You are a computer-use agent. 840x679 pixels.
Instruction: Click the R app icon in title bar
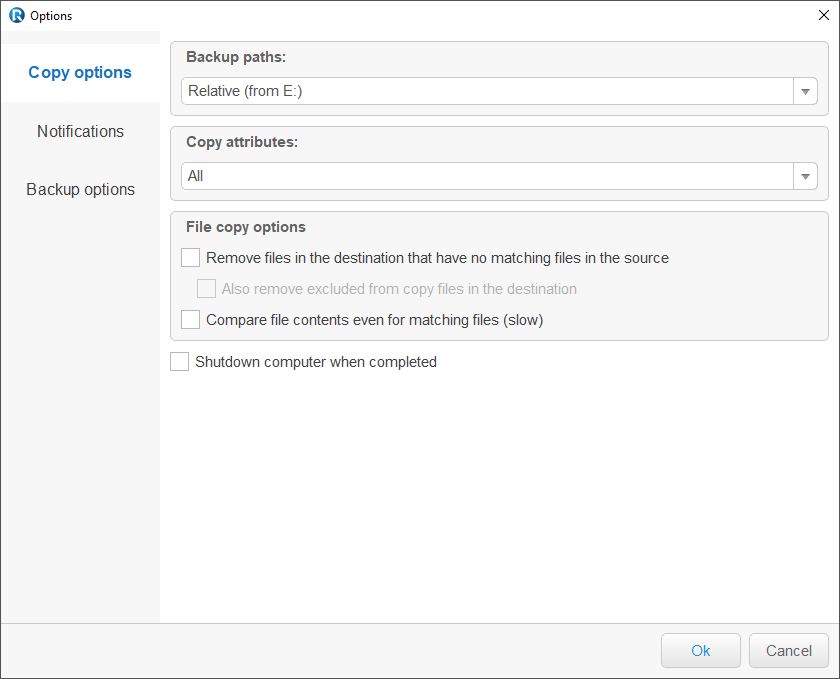16,15
